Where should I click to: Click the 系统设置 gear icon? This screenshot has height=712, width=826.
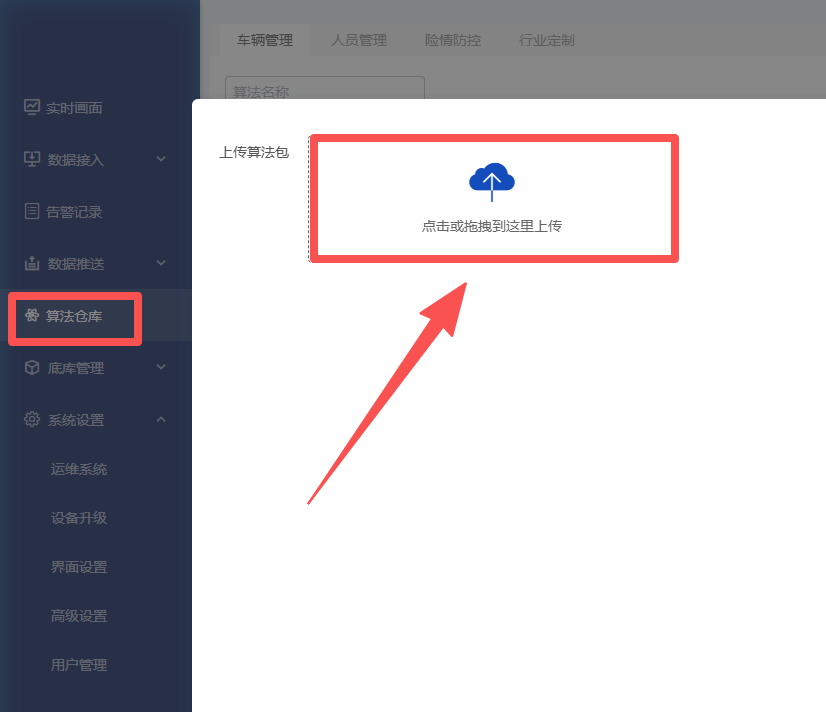32,420
